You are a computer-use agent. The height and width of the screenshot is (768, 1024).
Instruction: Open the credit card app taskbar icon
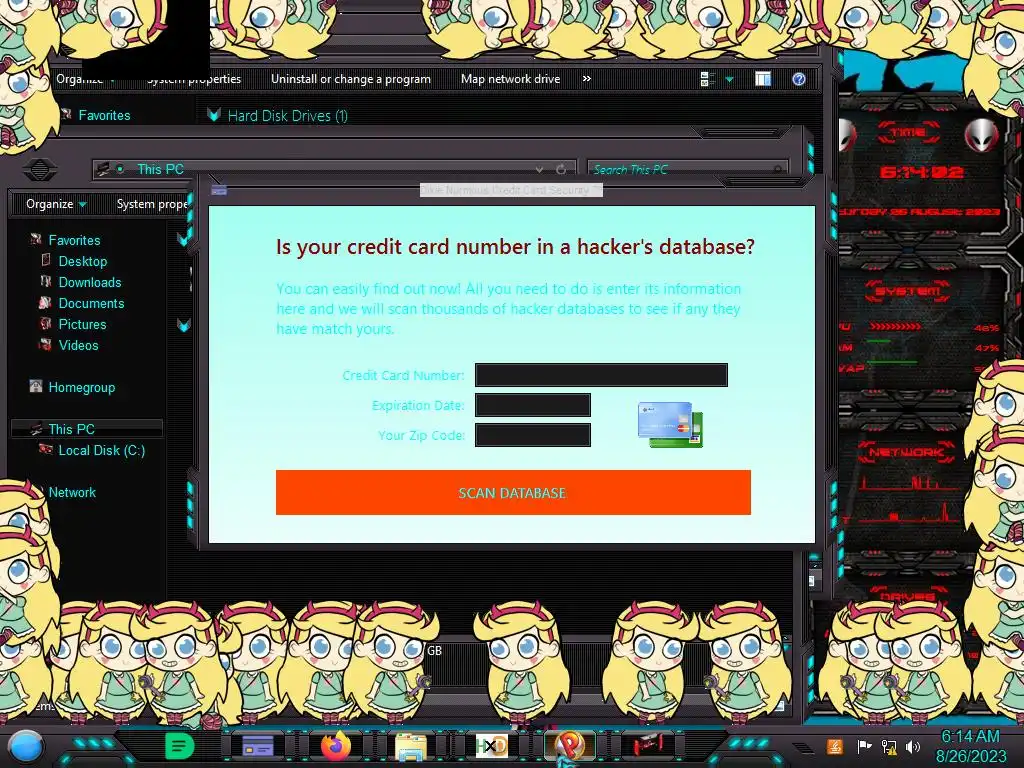[x=258, y=746]
